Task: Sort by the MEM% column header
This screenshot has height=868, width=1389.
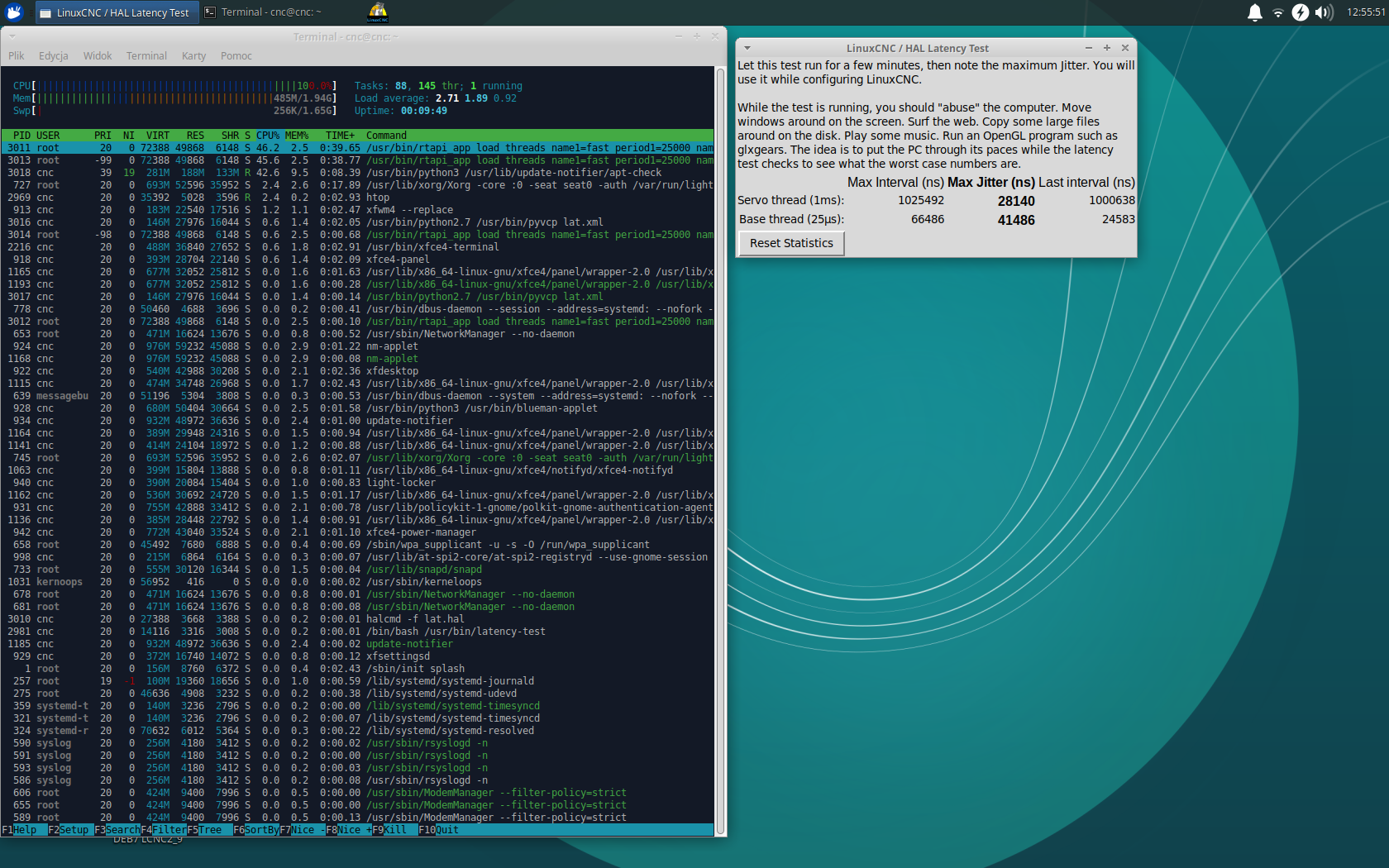Action: coord(297,136)
